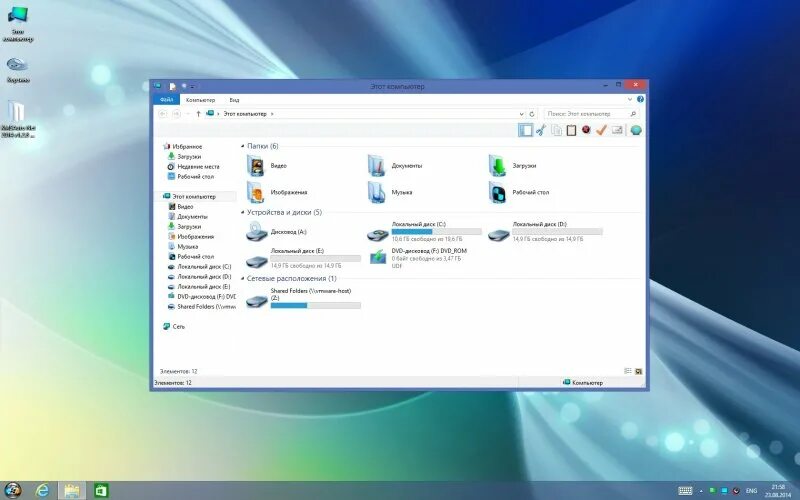Open the clock showing 21:58
Image resolution: width=800 pixels, height=500 pixels.
pos(778,491)
